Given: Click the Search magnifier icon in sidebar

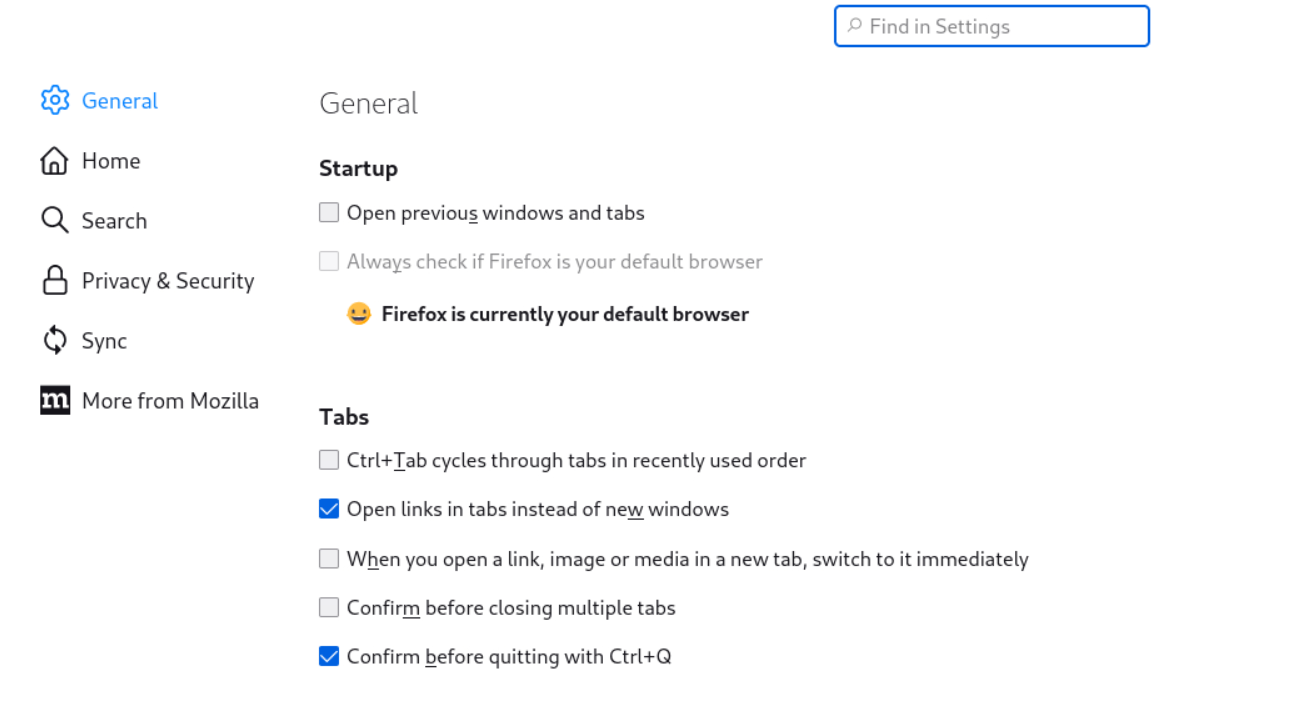Looking at the screenshot, I should pyautogui.click(x=54, y=220).
